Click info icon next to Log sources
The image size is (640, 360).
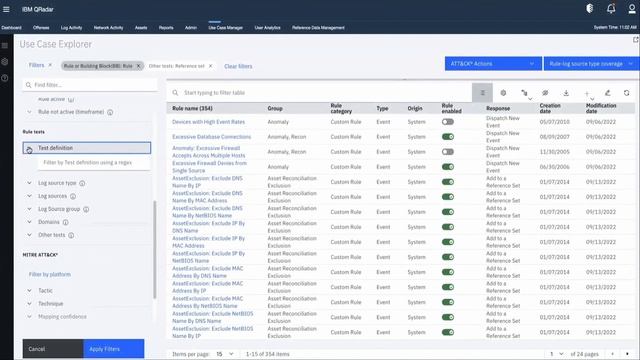click(73, 196)
